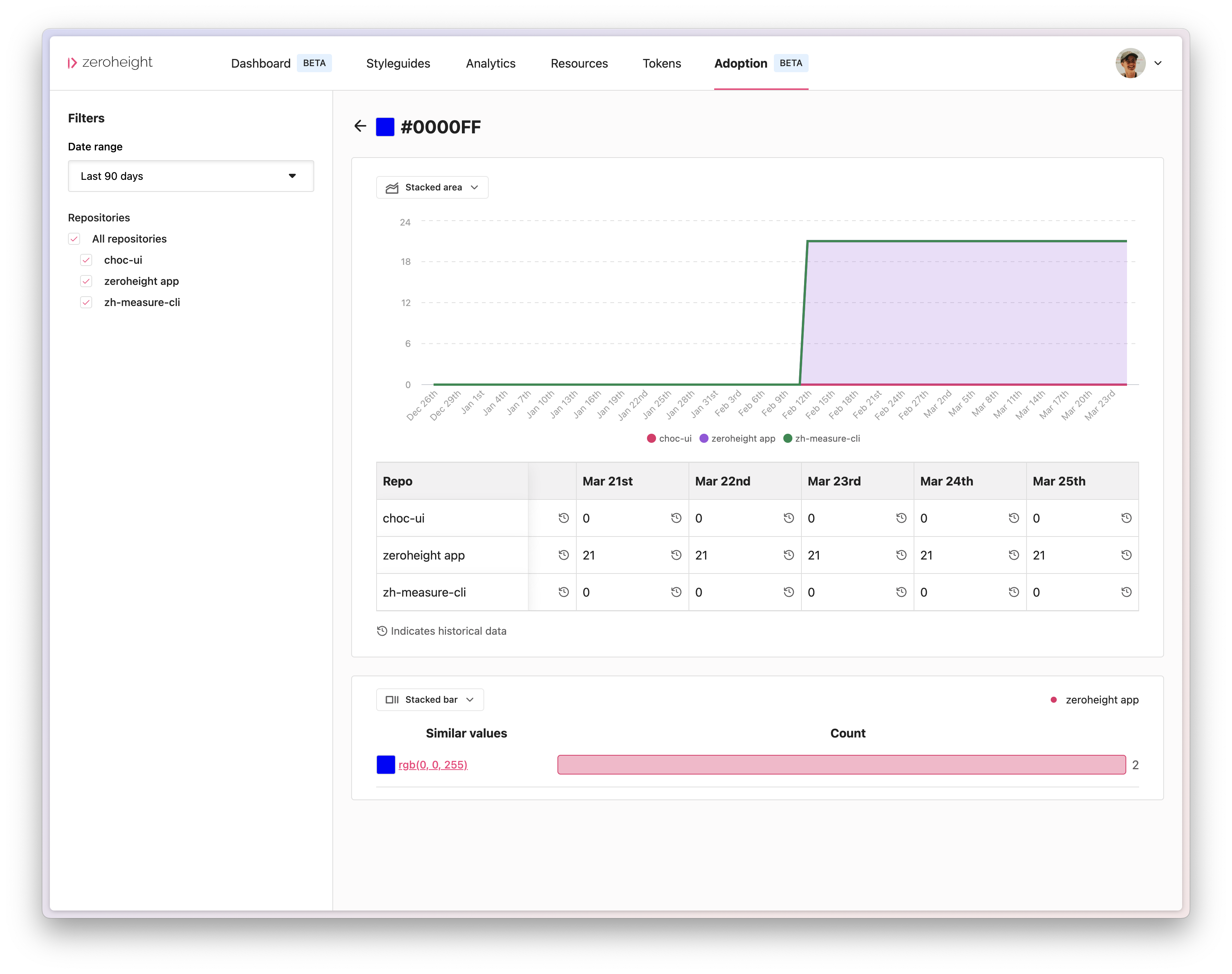Click the historical data legend icon
1232x974 pixels.
click(382, 631)
